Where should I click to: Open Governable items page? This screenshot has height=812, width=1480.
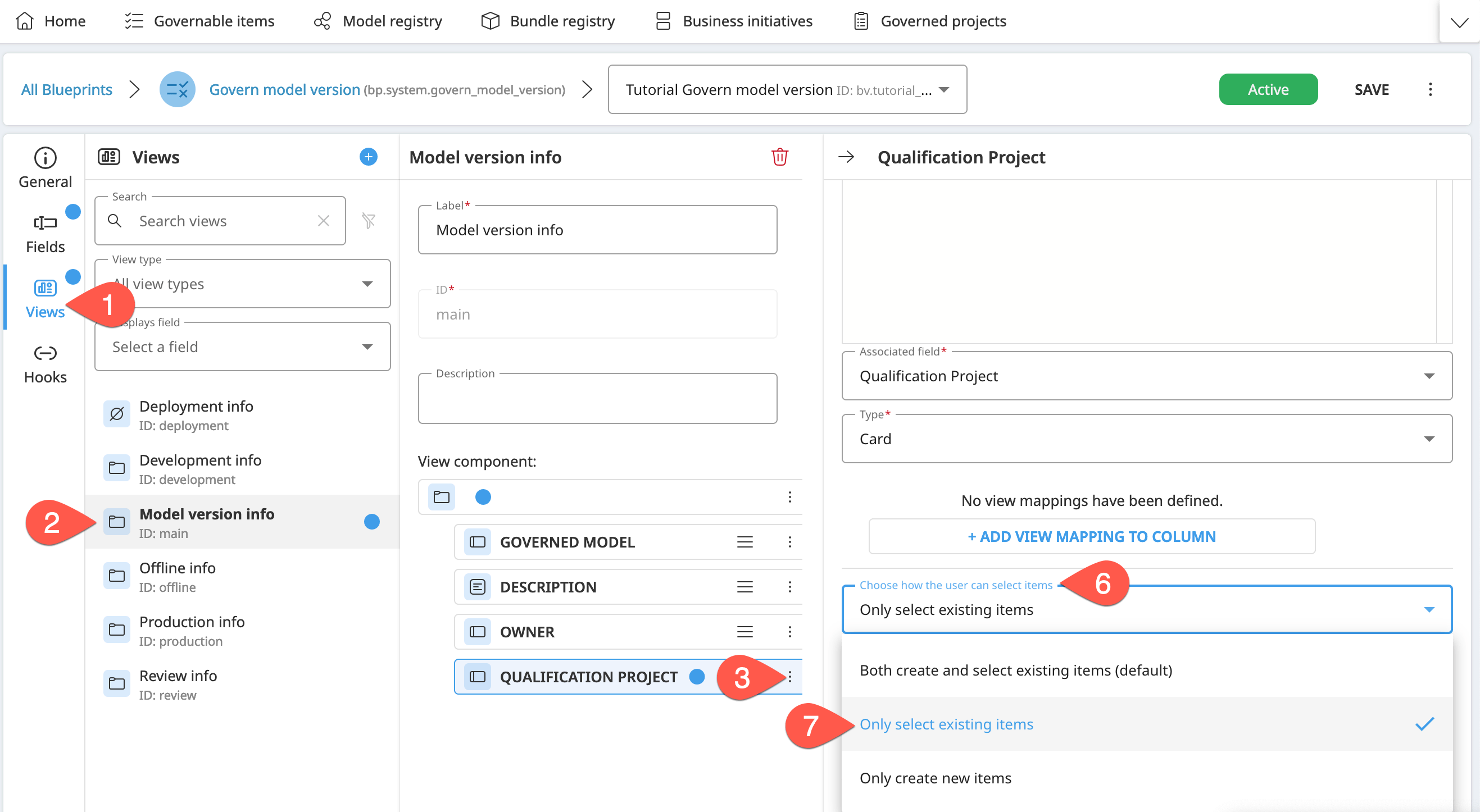tap(199, 21)
